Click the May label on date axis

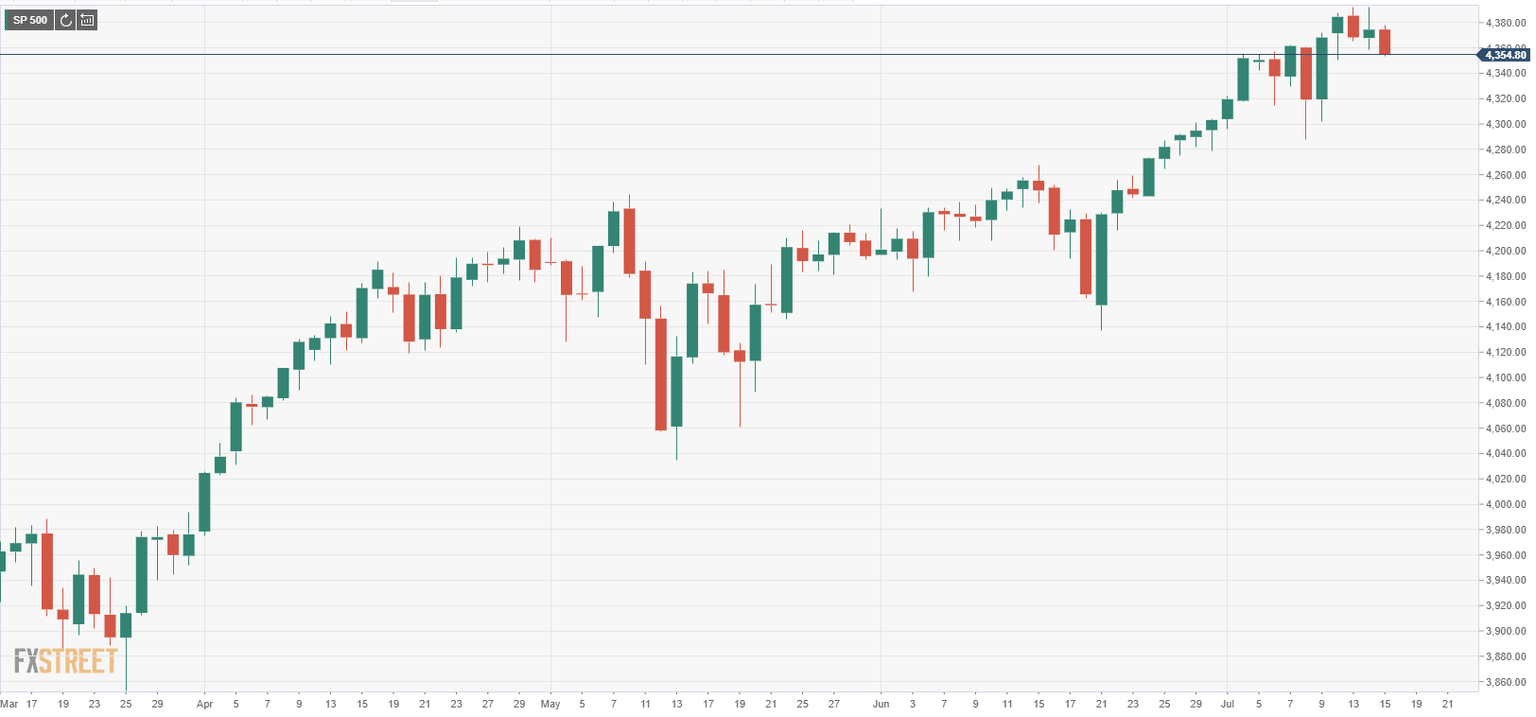[550, 703]
